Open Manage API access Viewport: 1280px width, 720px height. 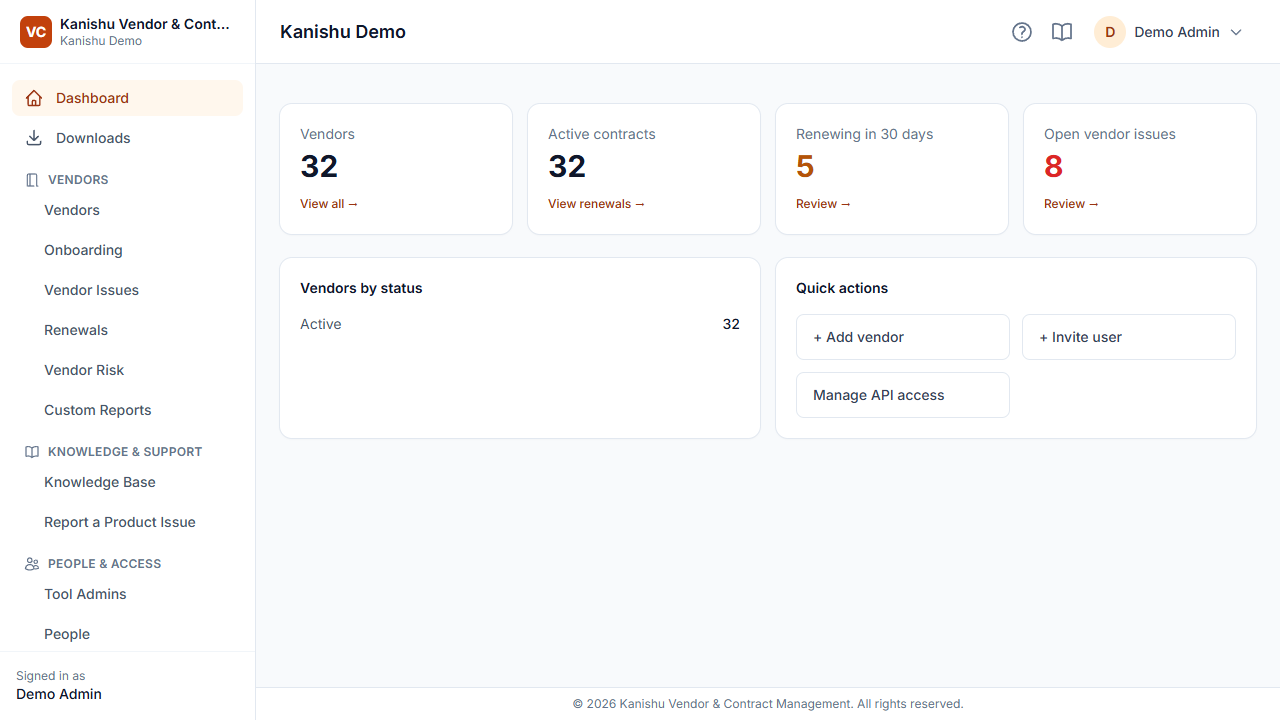903,395
